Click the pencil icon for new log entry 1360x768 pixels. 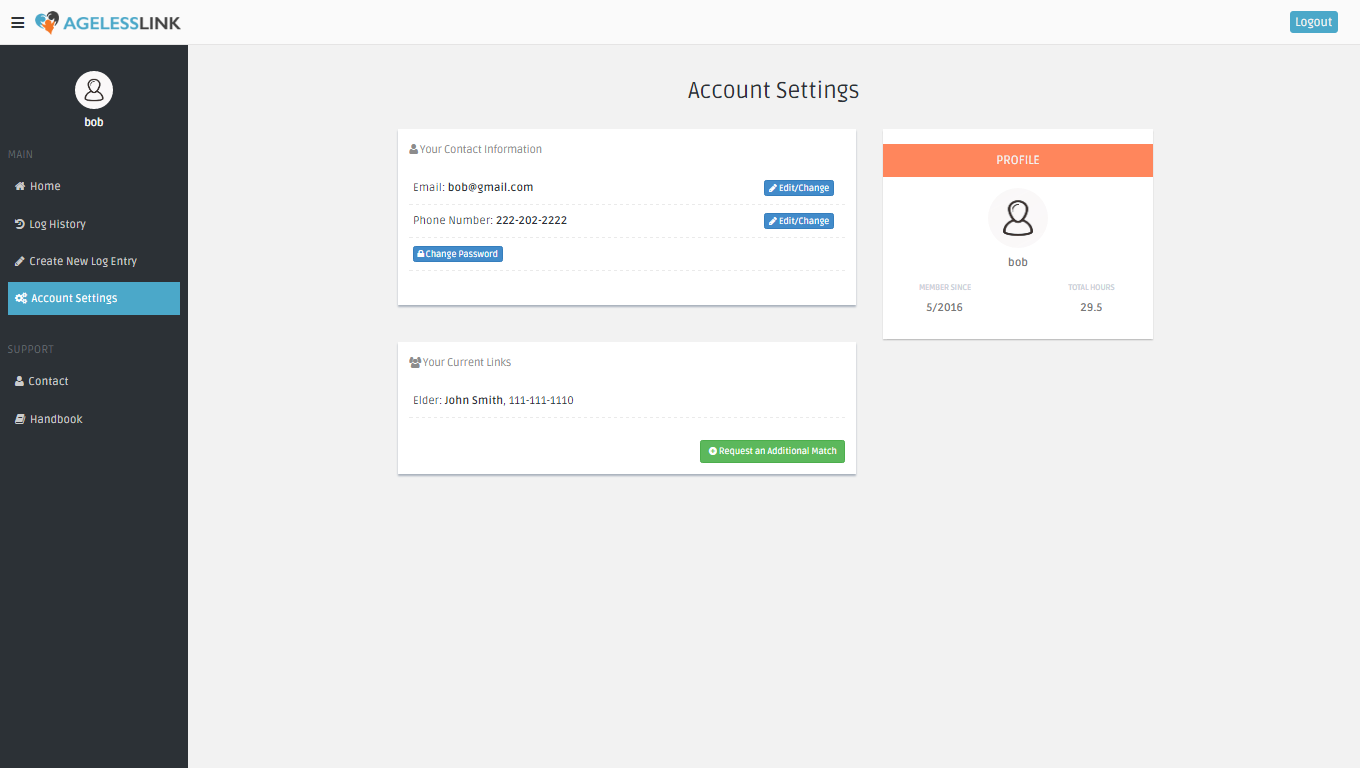20,261
